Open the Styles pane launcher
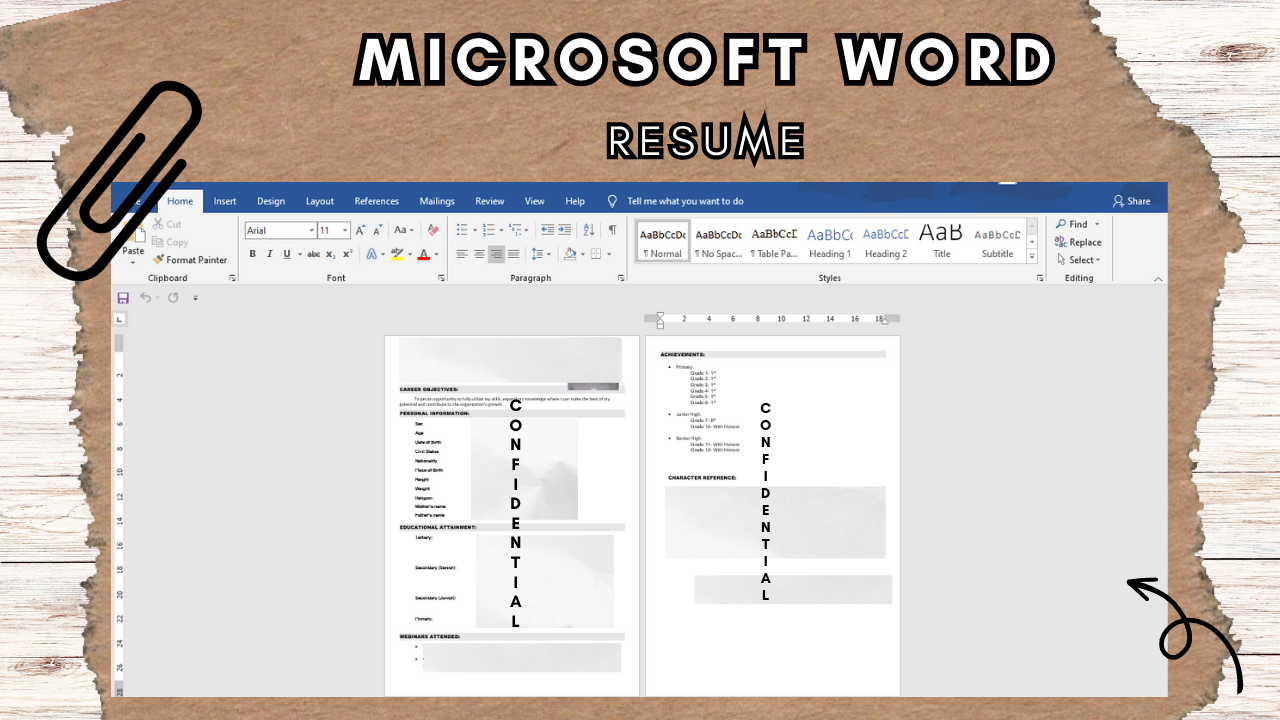 pyautogui.click(x=1040, y=278)
